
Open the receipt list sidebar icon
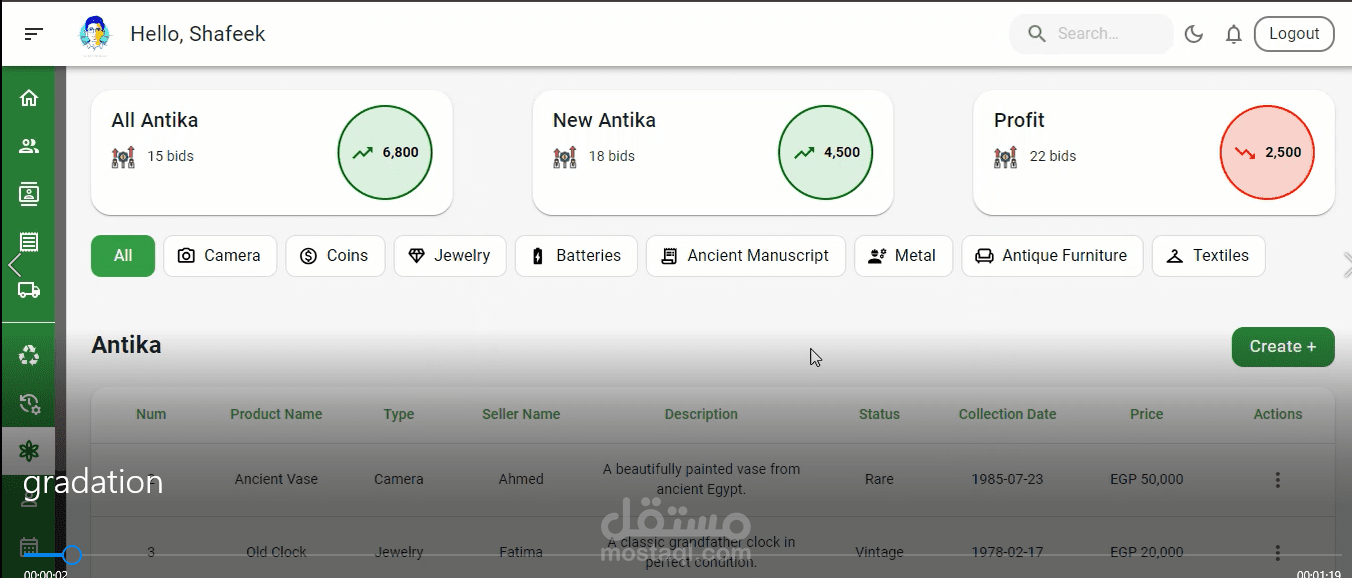click(29, 242)
